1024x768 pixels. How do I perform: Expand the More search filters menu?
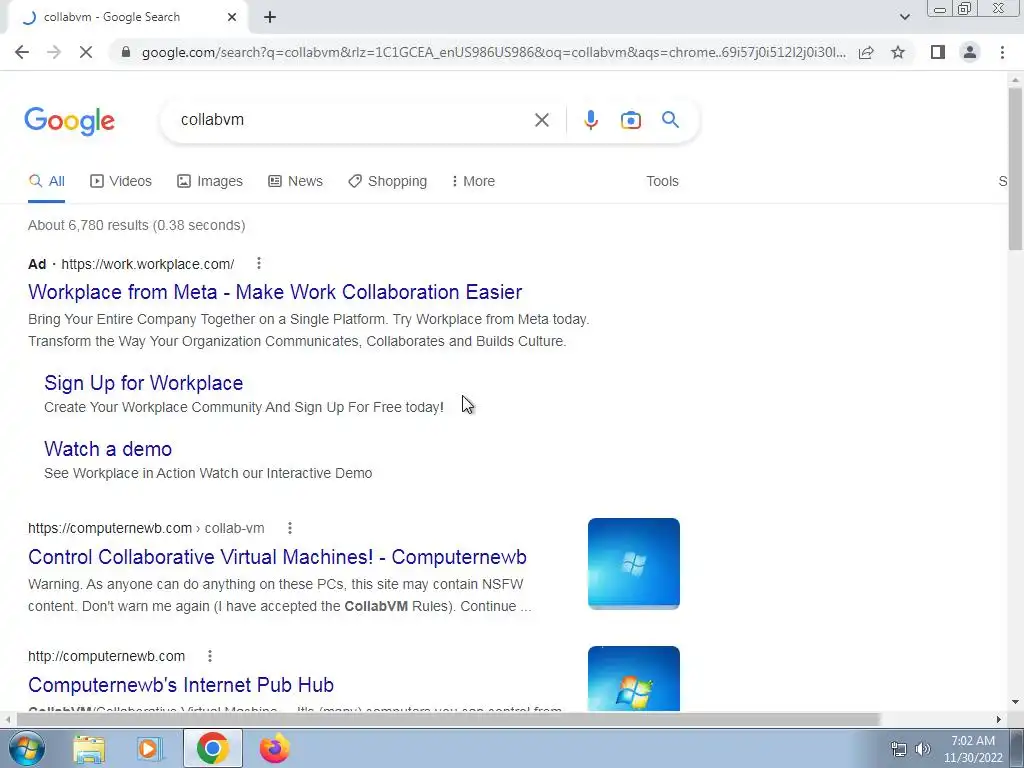(473, 181)
